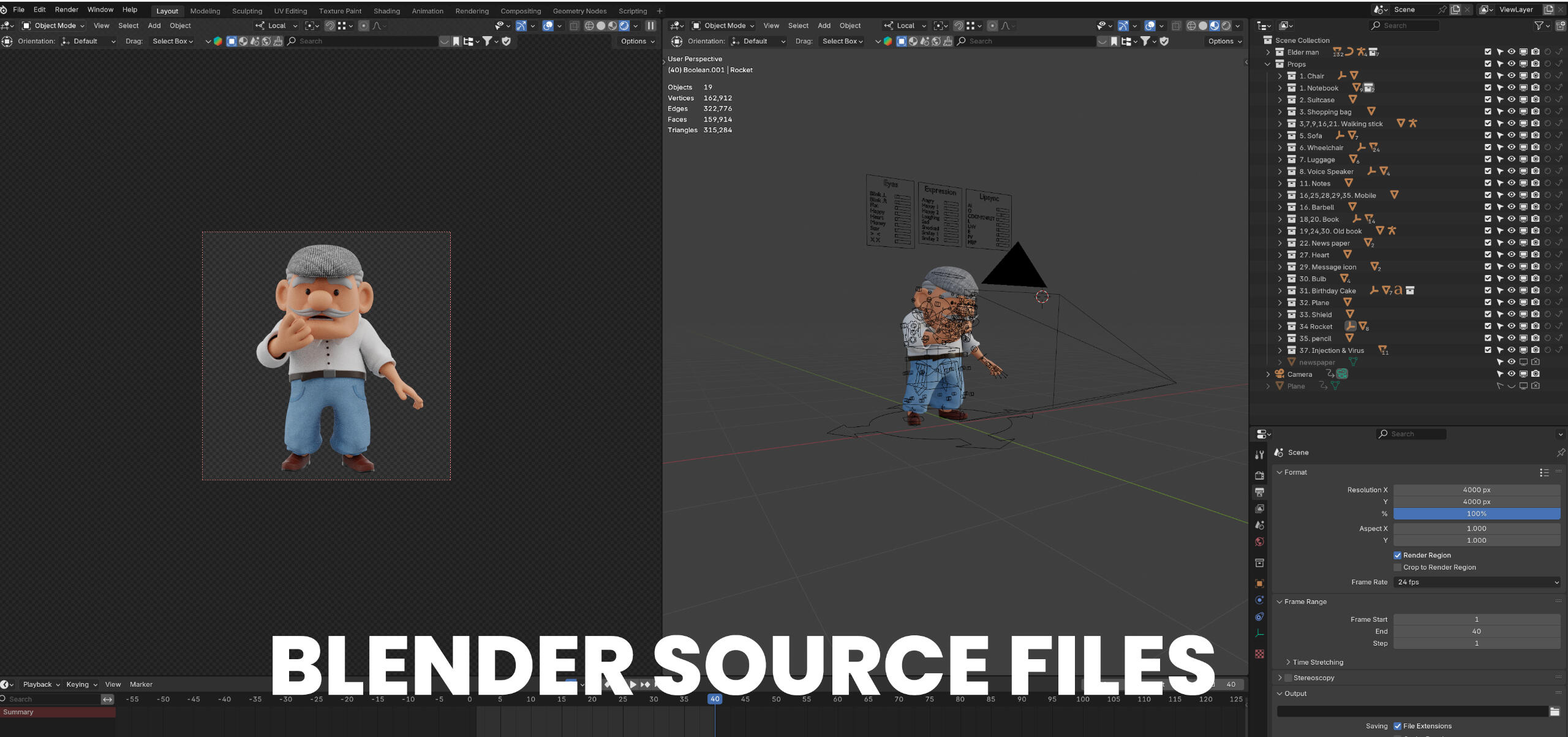Open the Frame Rate dropdown
This screenshot has height=737, width=1568.
click(x=1476, y=582)
